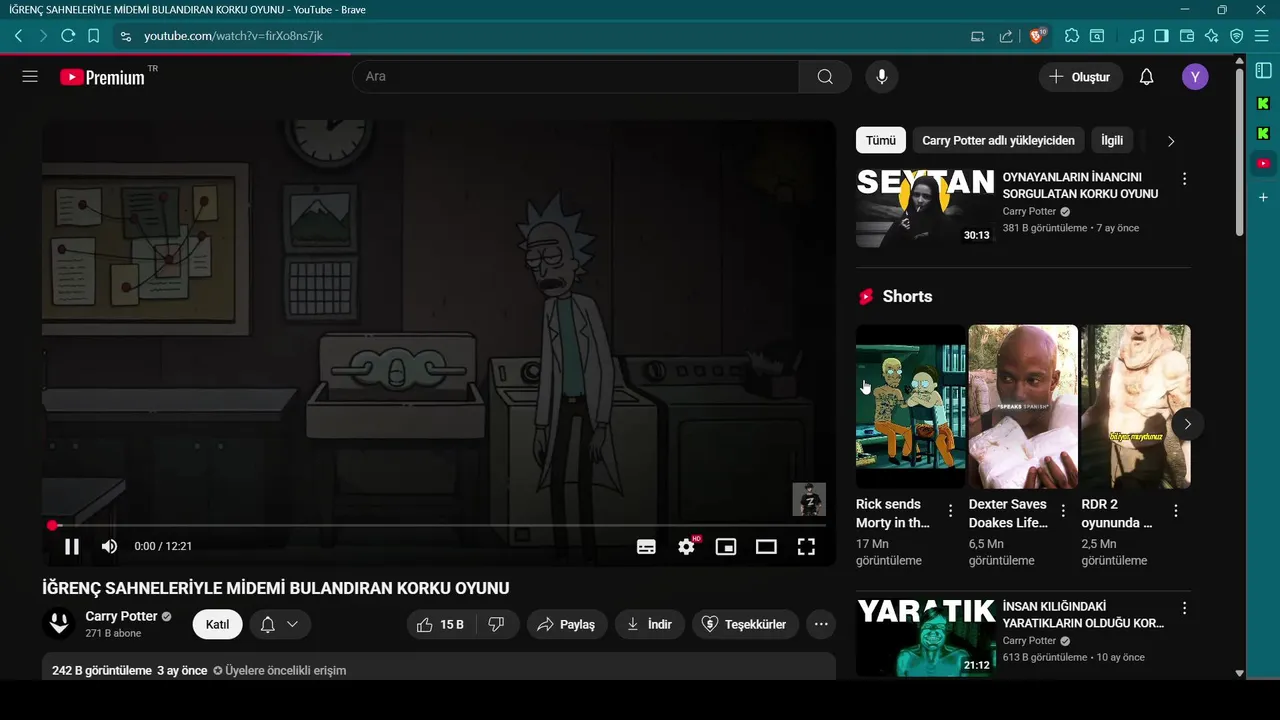Image resolution: width=1280 pixels, height=720 pixels.
Task: Click the video progress bar
Action: (x=438, y=525)
